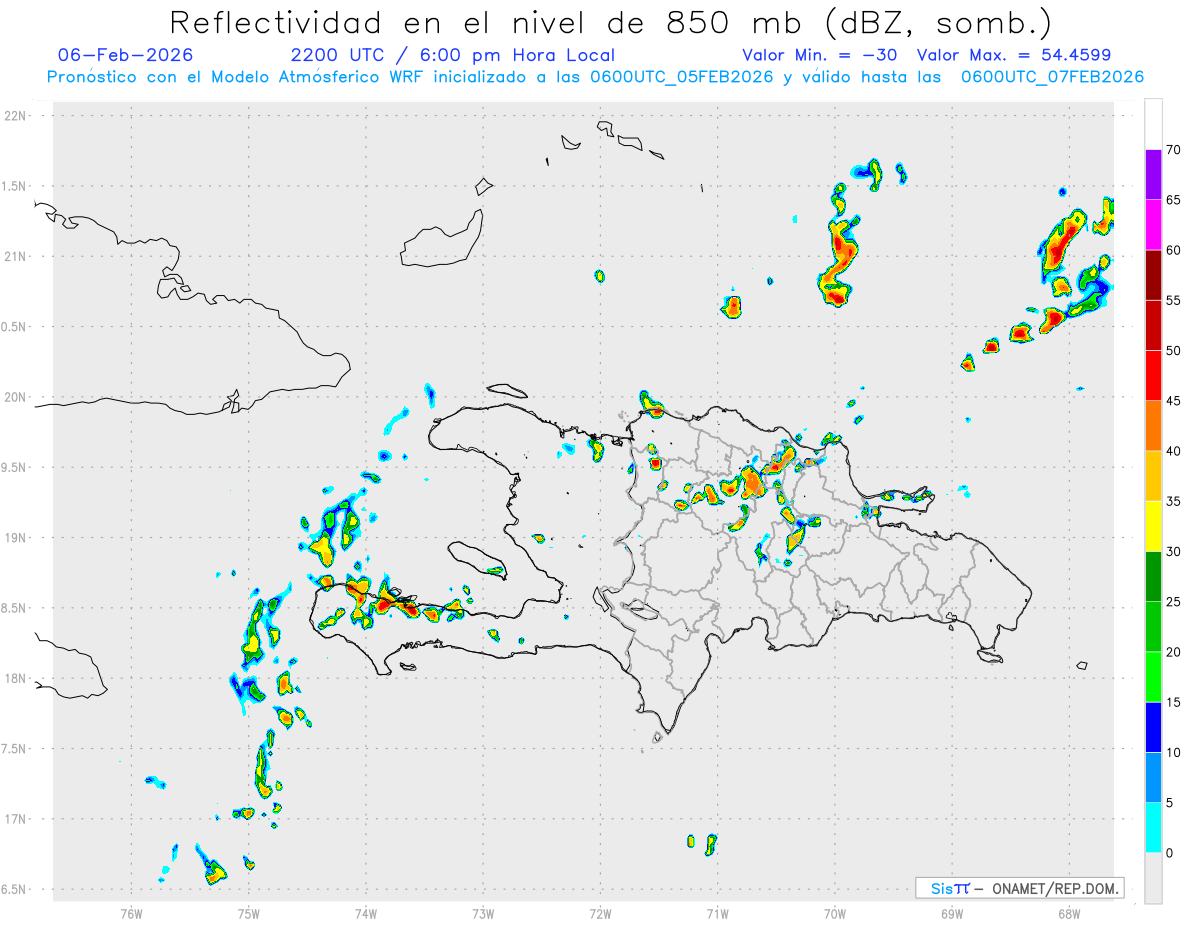Click the purple 65–70 dBZ colorbar segment

pos(1153,175)
